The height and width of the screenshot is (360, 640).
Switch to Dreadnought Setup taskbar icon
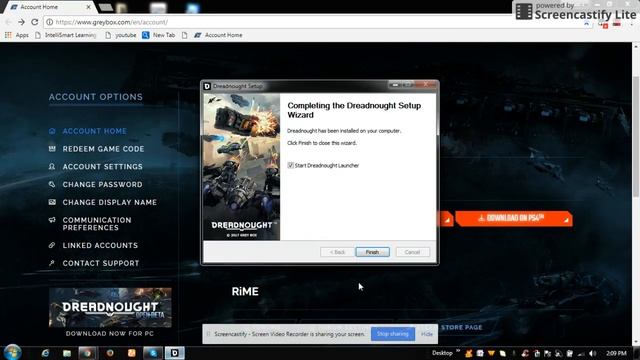pyautogui.click(x=175, y=353)
